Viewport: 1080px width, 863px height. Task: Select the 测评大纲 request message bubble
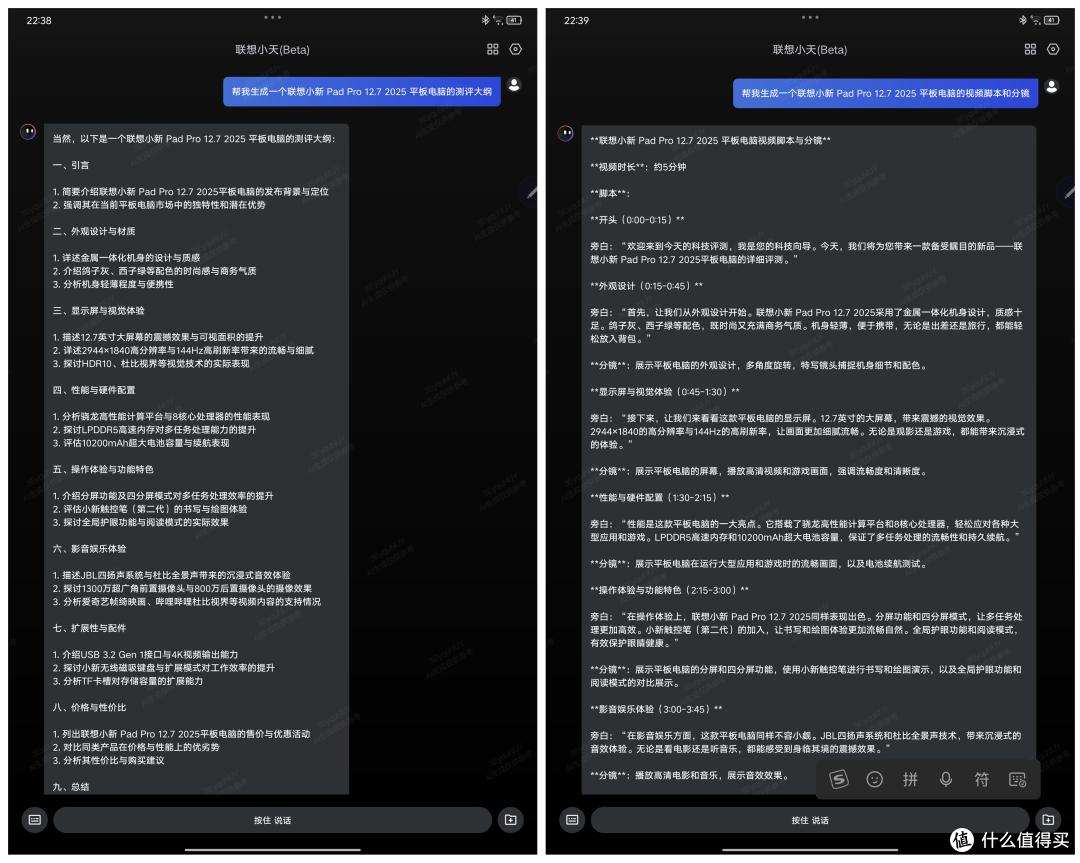click(x=362, y=92)
